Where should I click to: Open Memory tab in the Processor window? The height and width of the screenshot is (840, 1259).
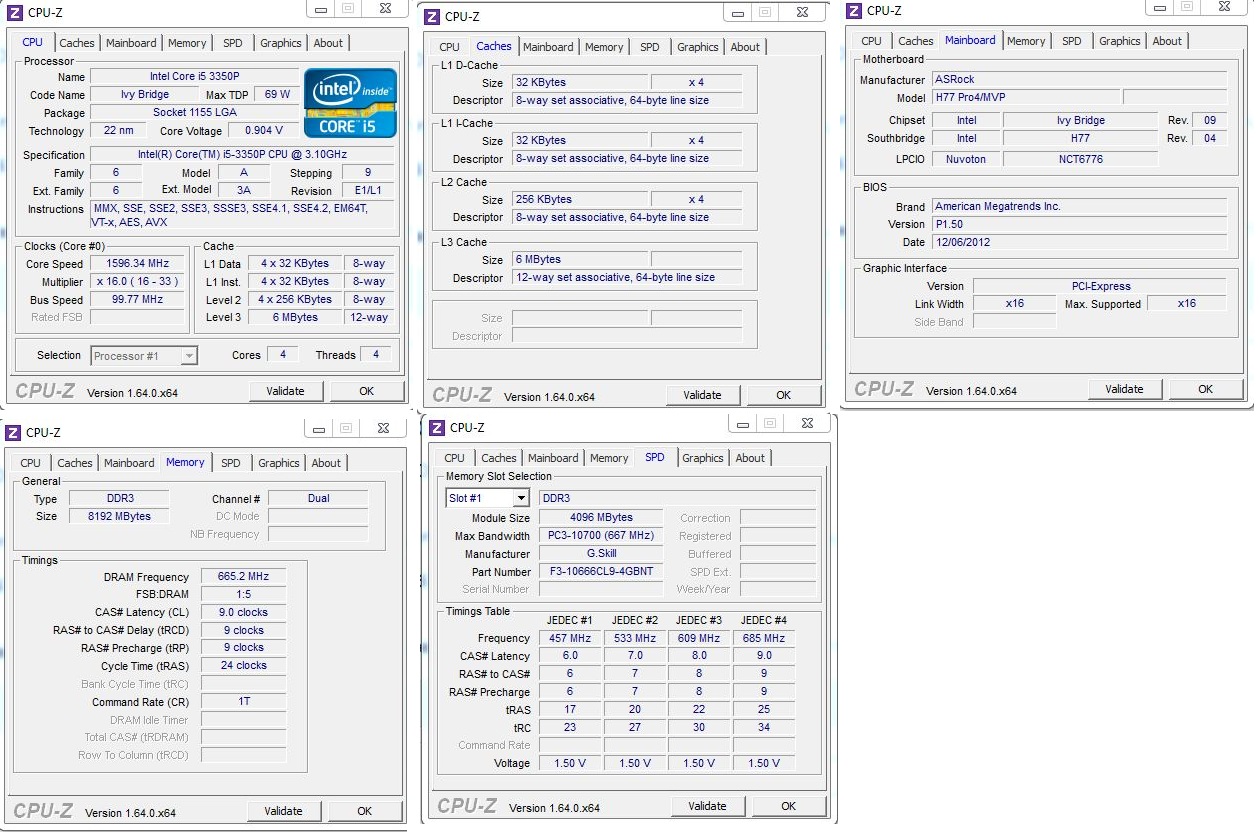click(187, 43)
